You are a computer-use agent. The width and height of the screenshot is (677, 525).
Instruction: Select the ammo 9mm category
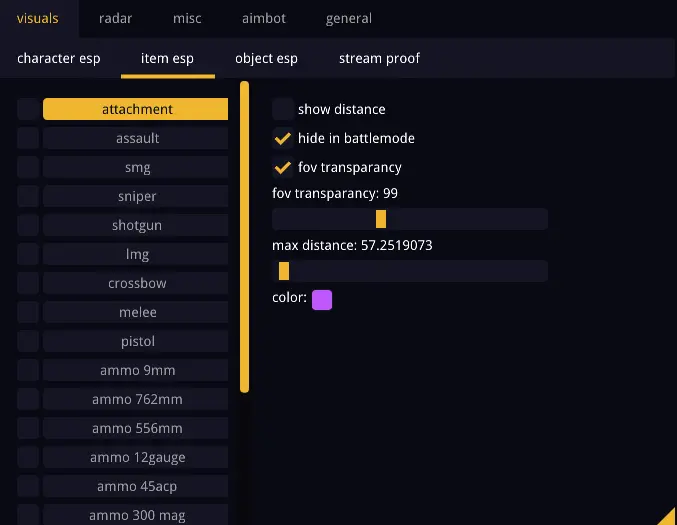tap(137, 370)
